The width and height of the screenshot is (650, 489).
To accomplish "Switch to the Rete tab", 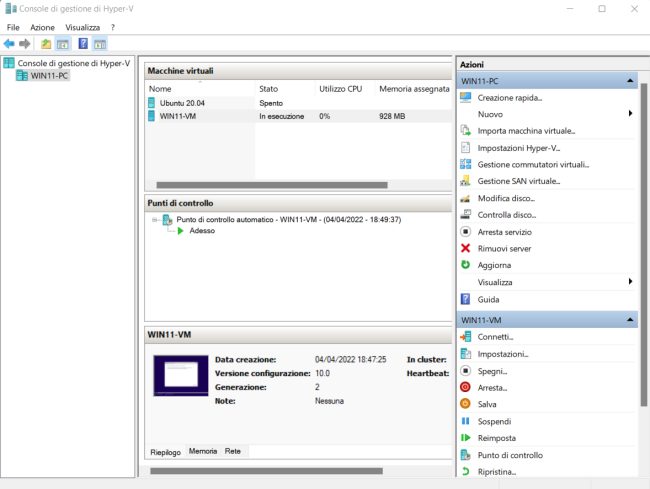I will 232,451.
